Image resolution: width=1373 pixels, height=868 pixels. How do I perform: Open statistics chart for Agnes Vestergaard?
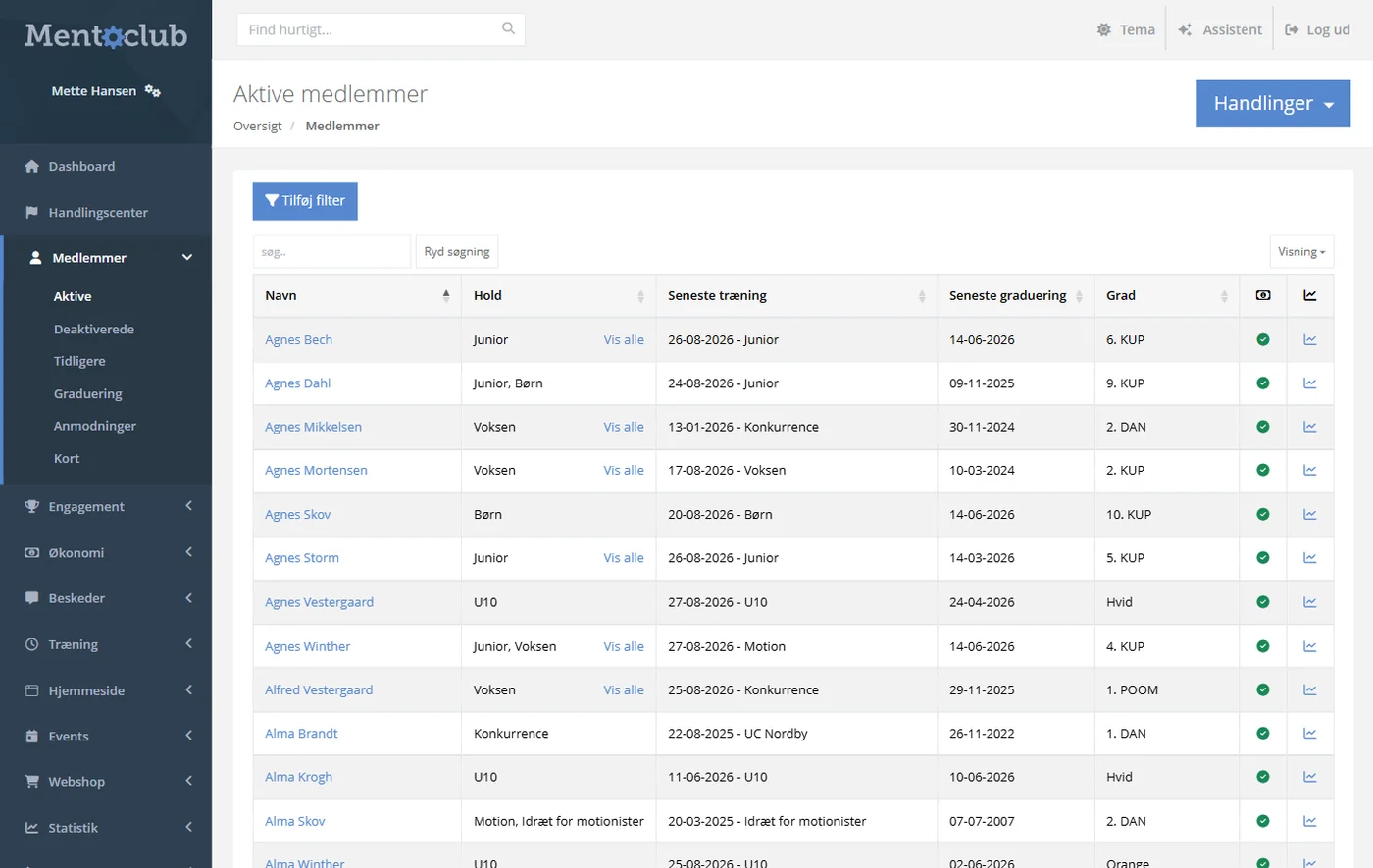coord(1309,602)
